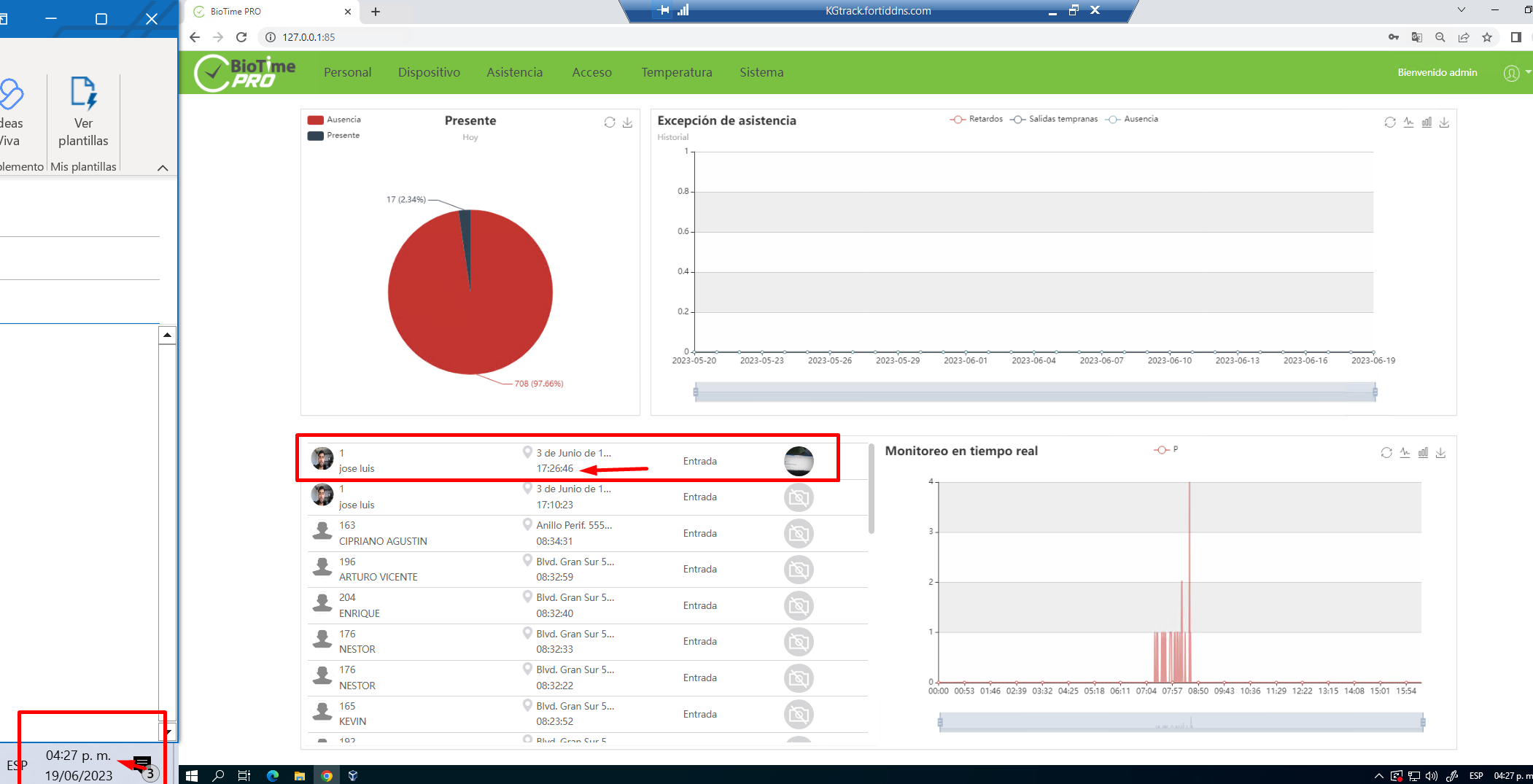Toggle the Retardos series legend
Screen dimensions: 1533x784
pyautogui.click(x=977, y=119)
